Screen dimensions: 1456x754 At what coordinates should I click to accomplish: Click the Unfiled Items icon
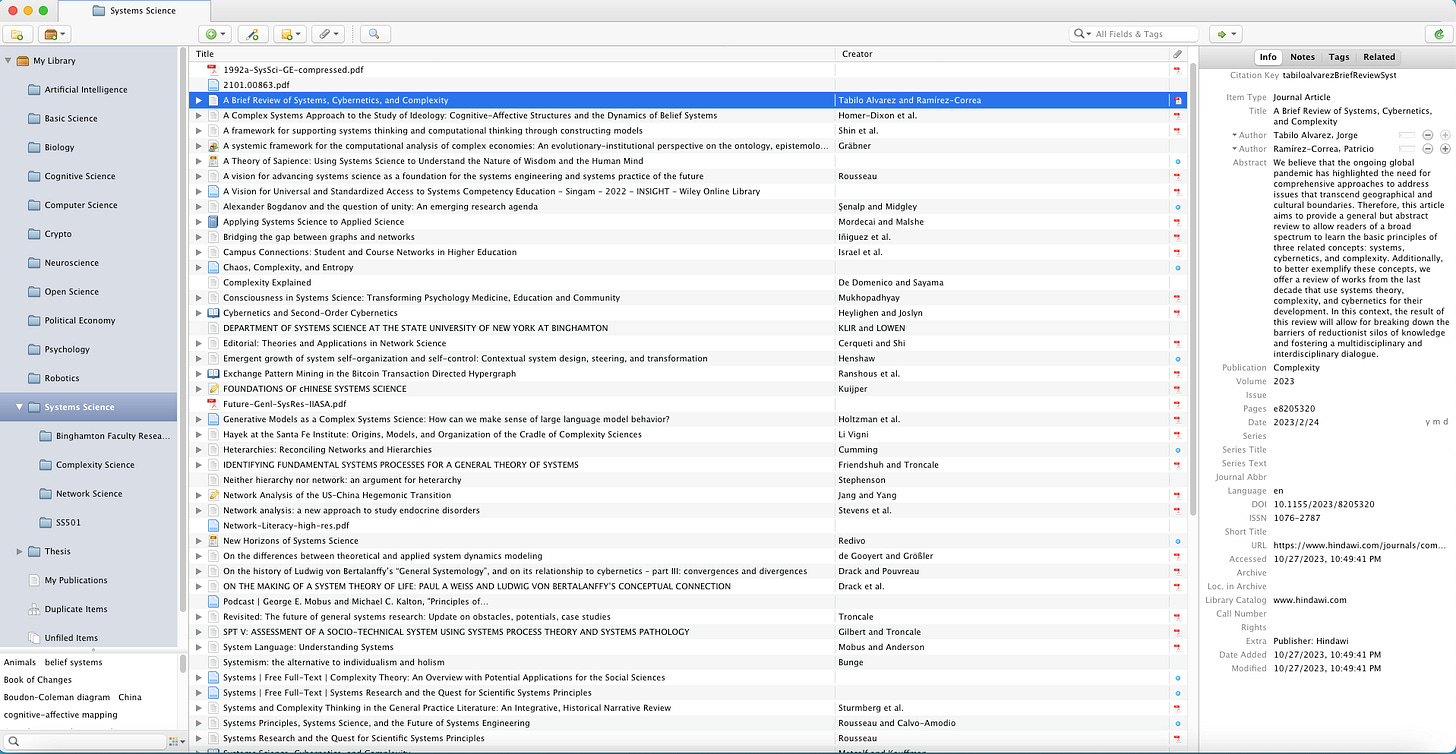pos(35,638)
